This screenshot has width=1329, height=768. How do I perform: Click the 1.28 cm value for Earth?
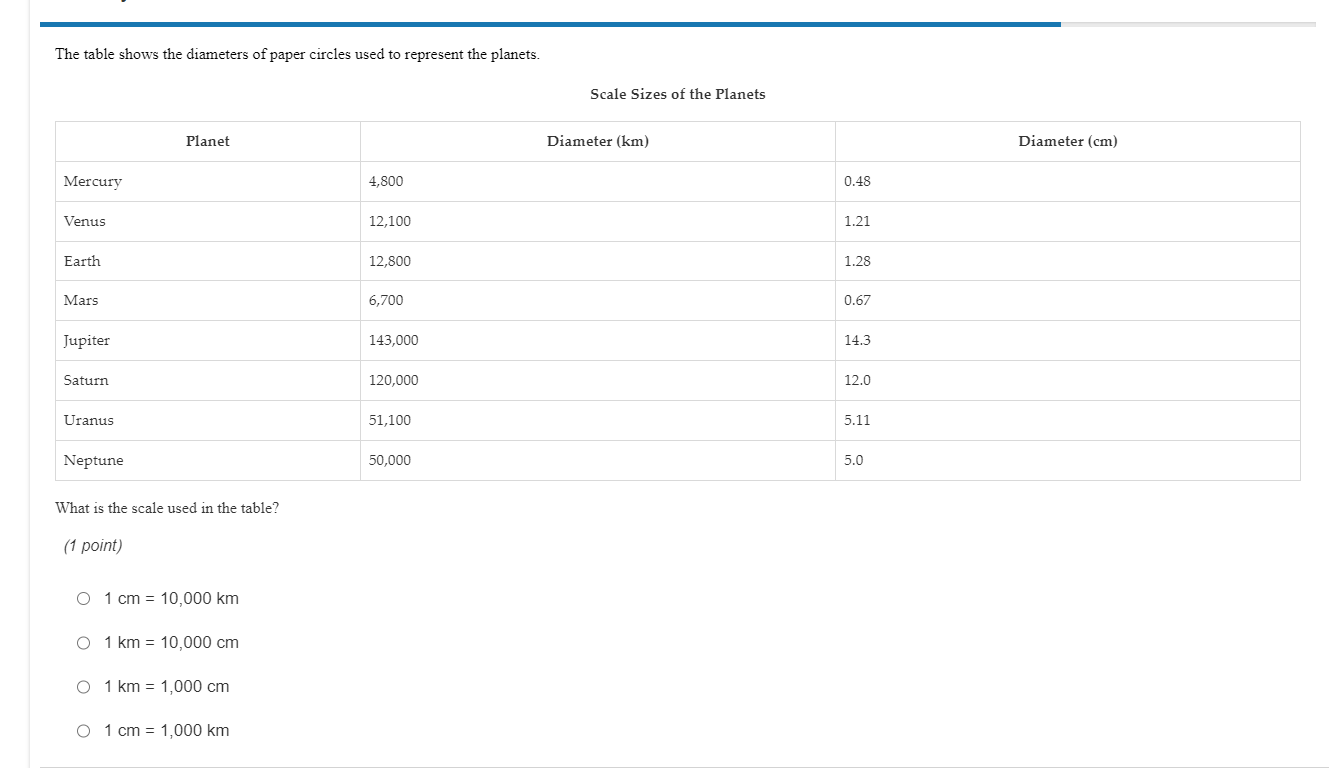[x=857, y=261]
